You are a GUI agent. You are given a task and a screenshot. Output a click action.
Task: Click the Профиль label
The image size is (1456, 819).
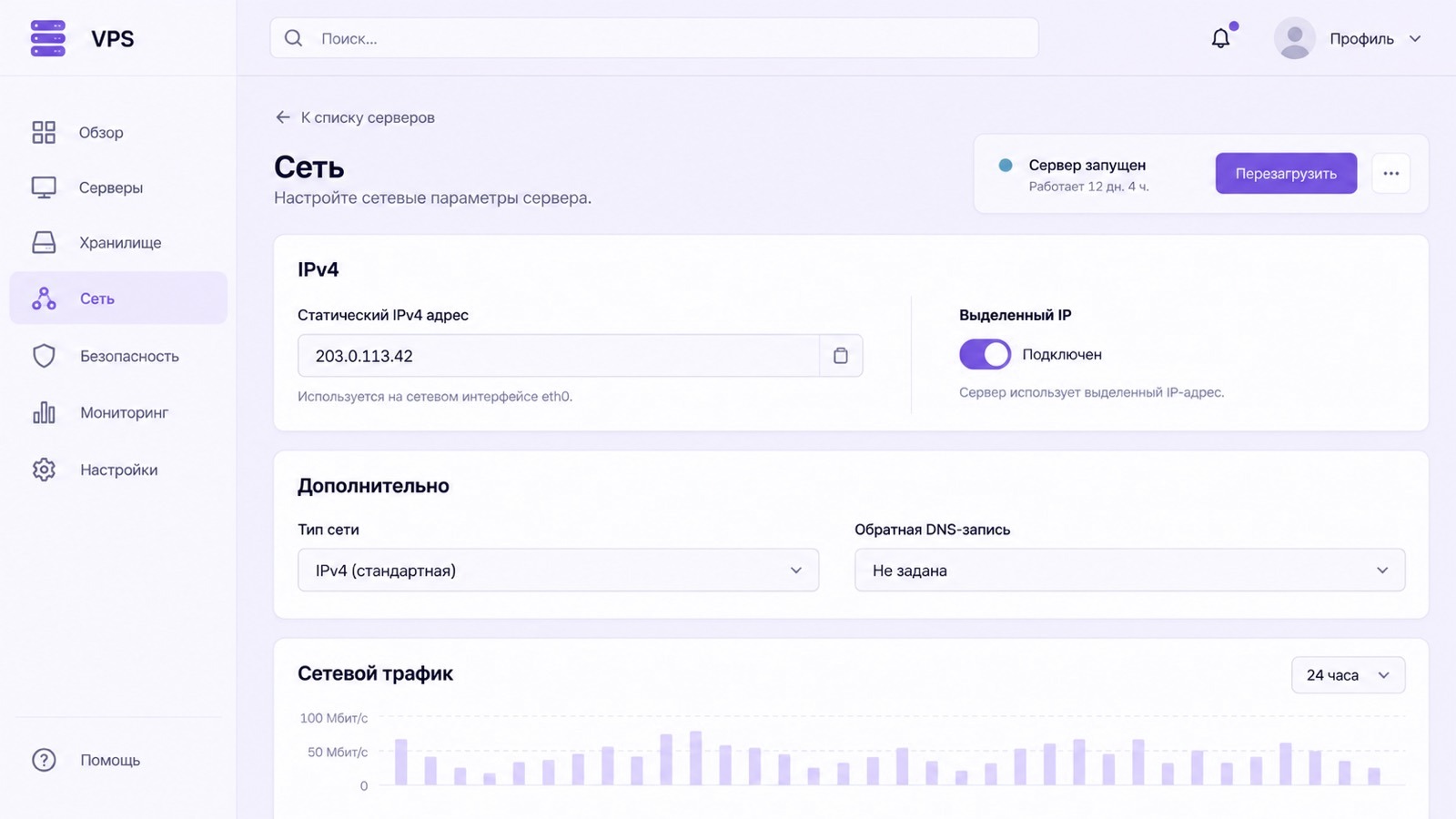pos(1361,38)
